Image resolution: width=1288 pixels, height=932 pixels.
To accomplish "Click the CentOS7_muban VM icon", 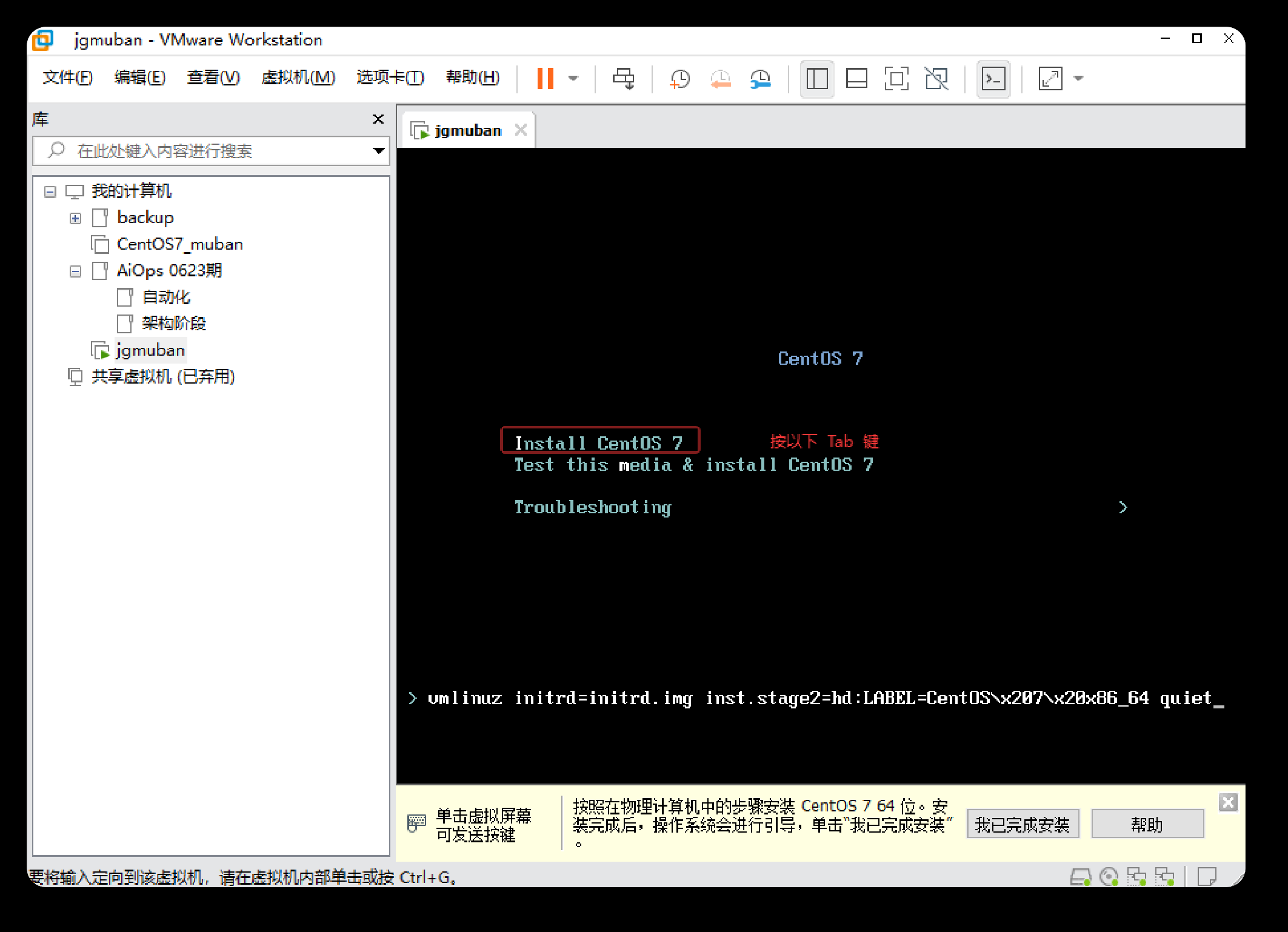I will point(100,244).
